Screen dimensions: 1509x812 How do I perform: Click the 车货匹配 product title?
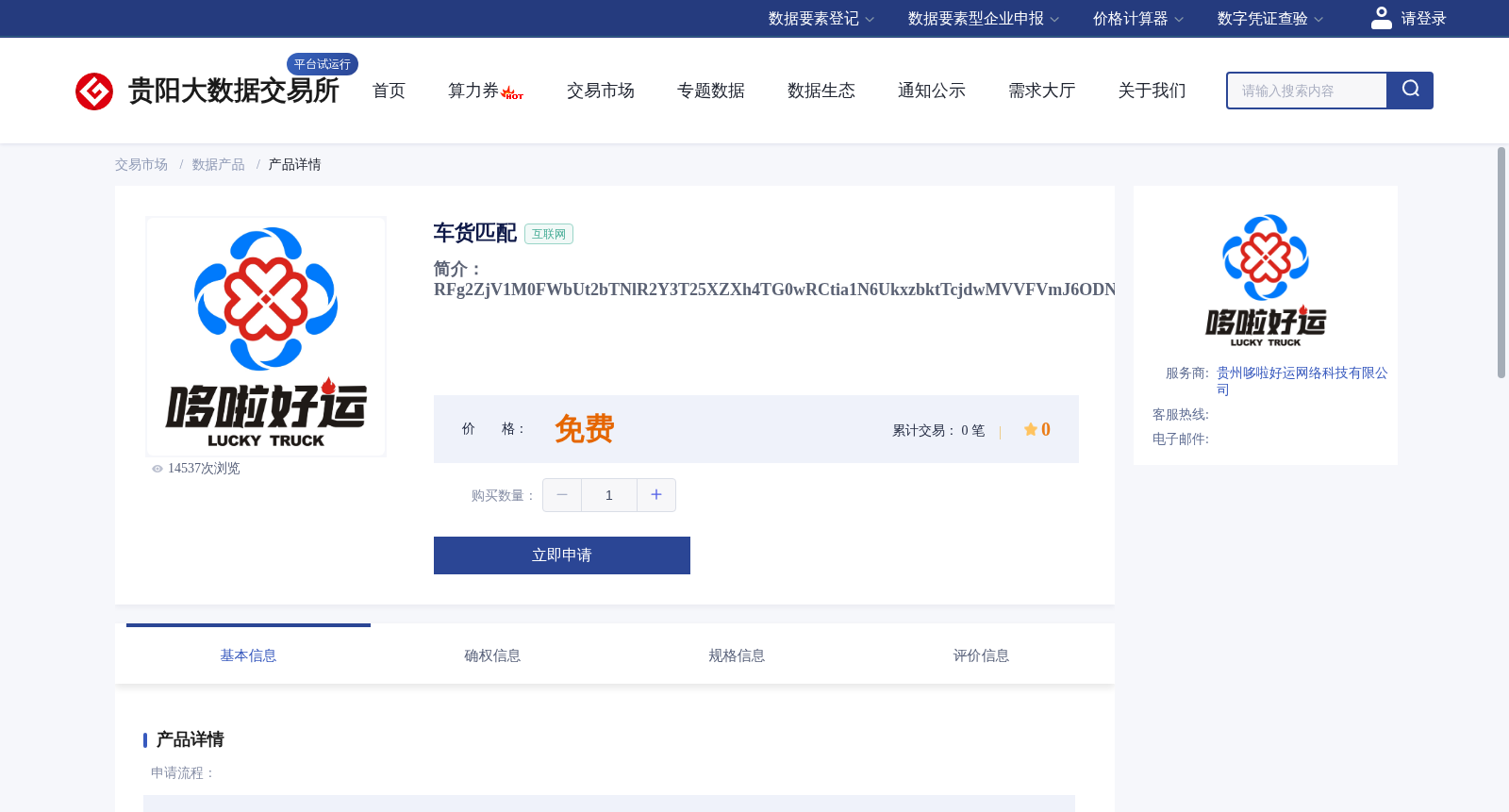pos(475,233)
